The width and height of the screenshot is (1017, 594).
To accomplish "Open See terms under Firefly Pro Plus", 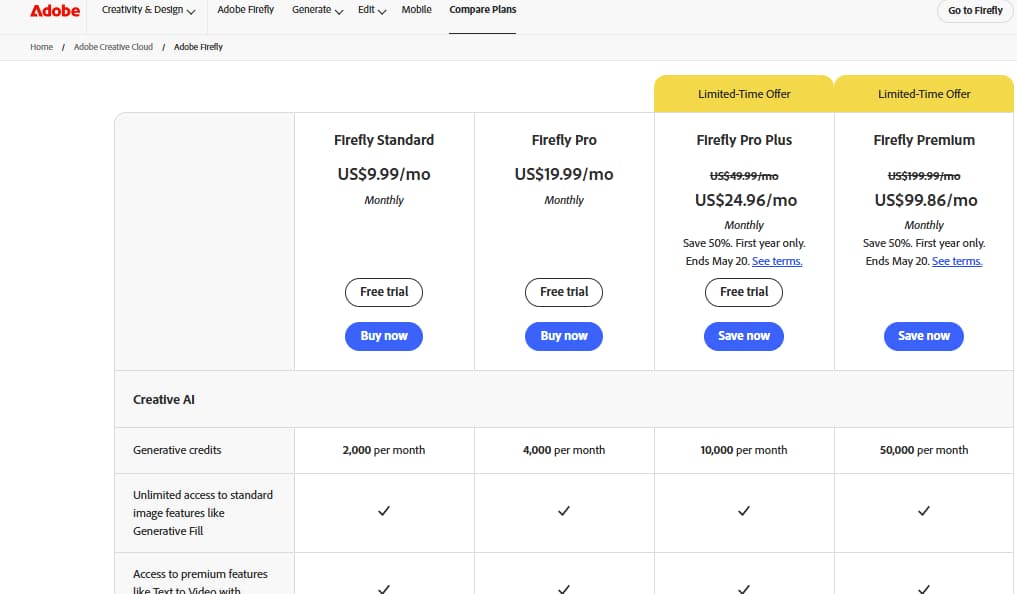I will [777, 261].
